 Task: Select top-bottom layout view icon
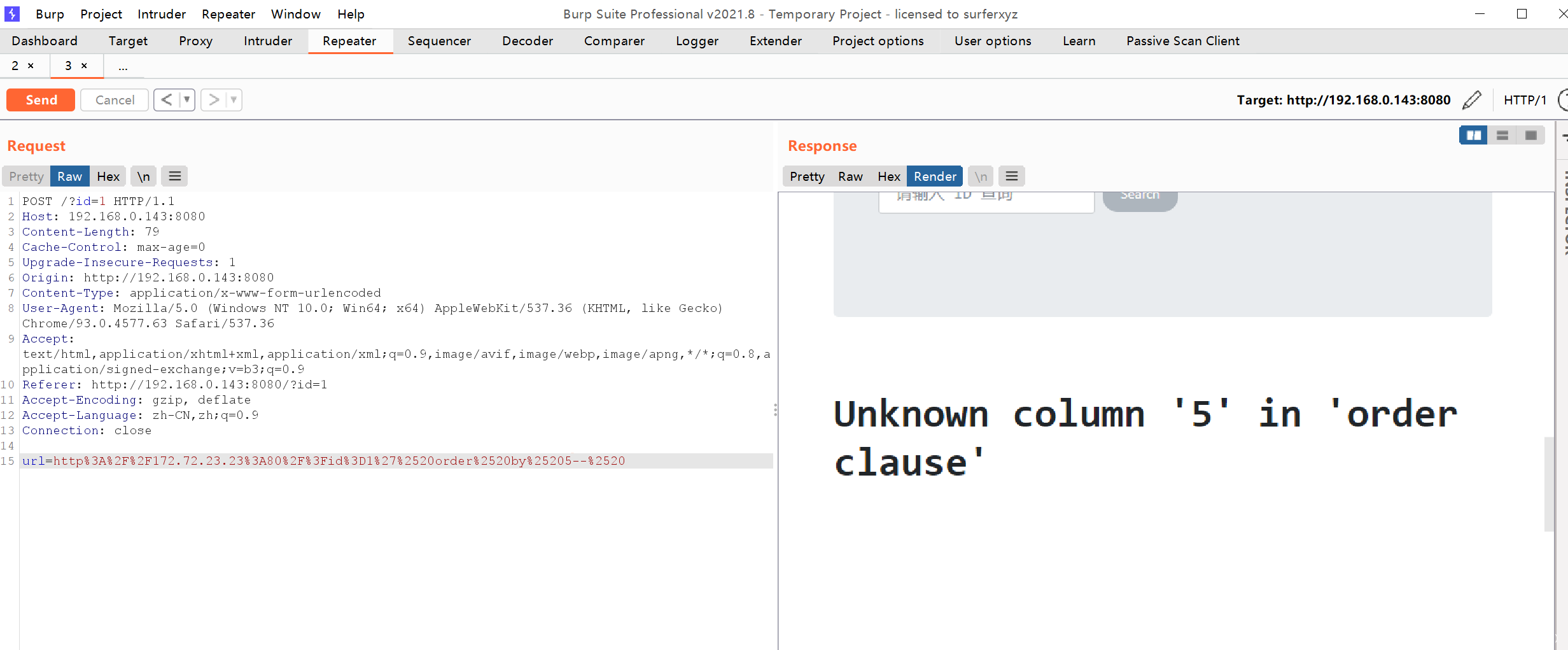1502,136
